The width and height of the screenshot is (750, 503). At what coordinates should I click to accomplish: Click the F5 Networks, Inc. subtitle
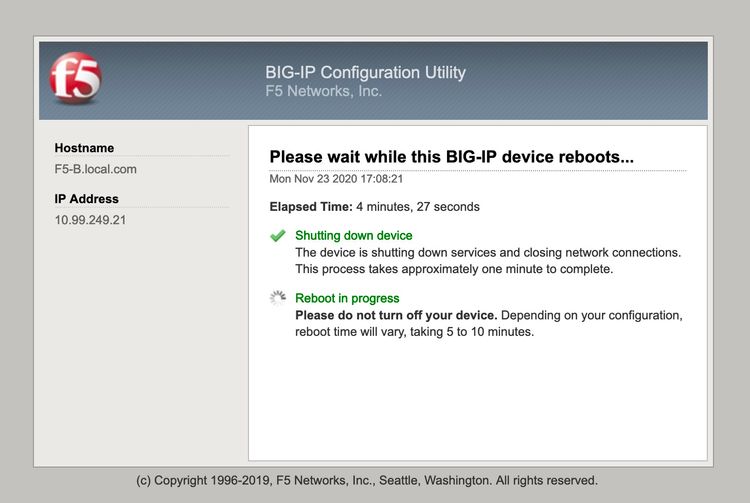[324, 91]
